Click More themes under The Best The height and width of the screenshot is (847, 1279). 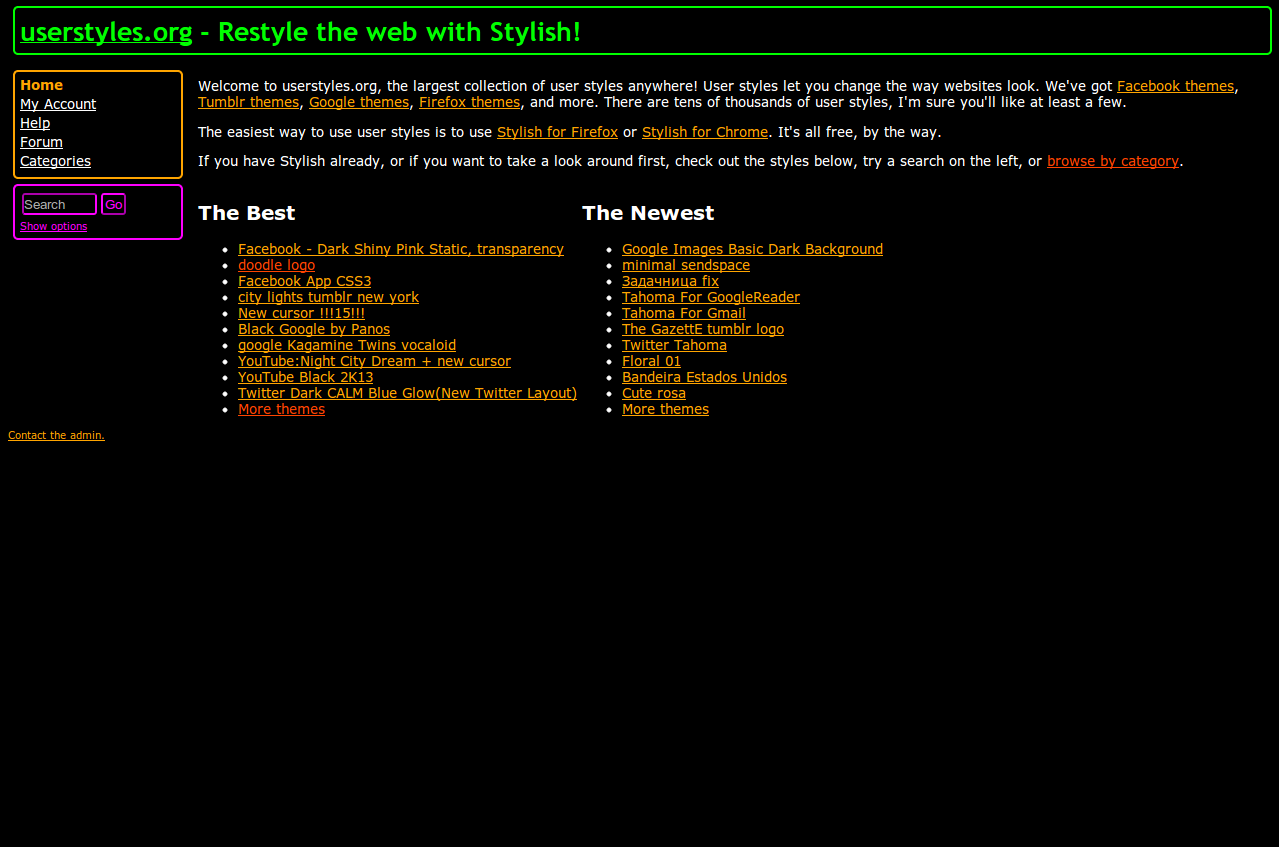281,409
